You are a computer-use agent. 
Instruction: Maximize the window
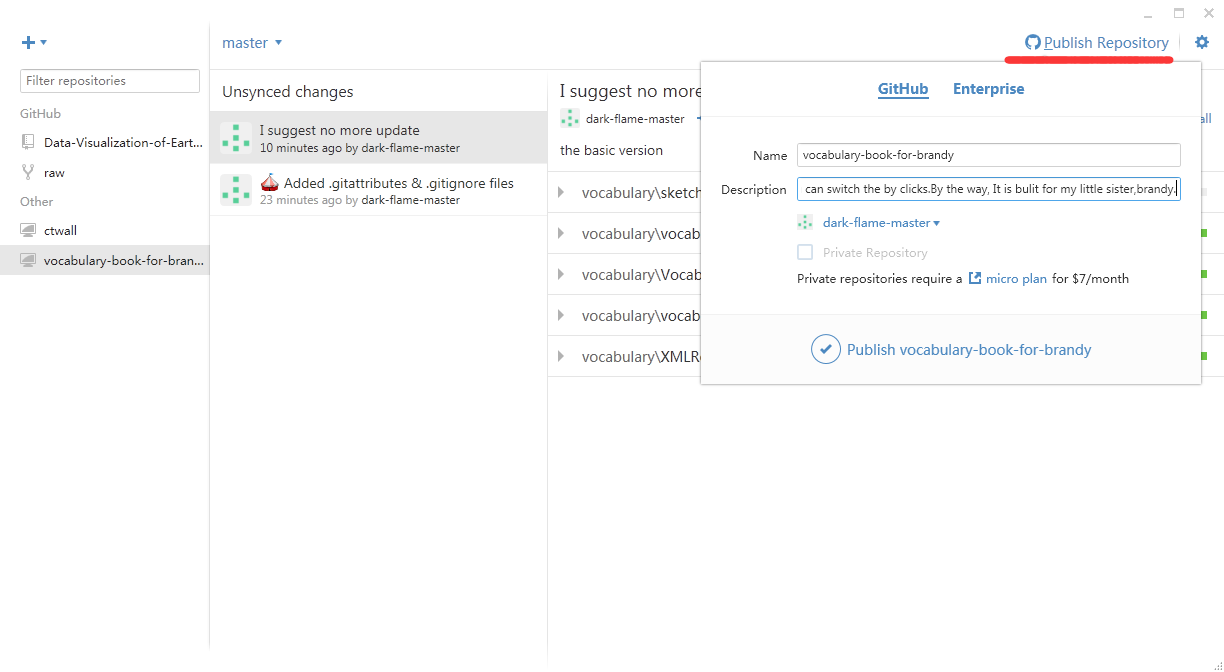coord(1179,13)
